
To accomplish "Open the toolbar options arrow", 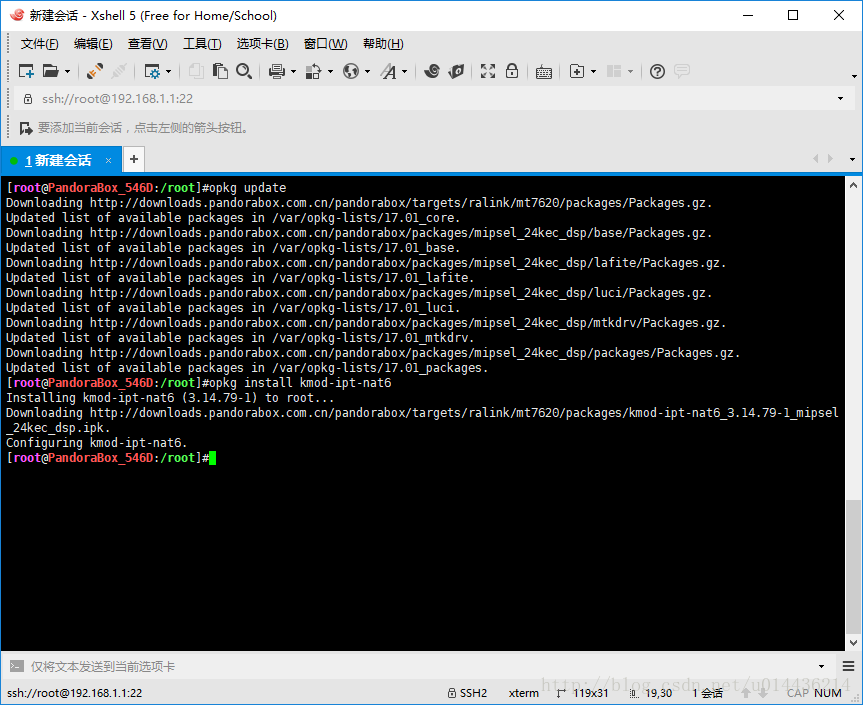I will coord(854,76).
